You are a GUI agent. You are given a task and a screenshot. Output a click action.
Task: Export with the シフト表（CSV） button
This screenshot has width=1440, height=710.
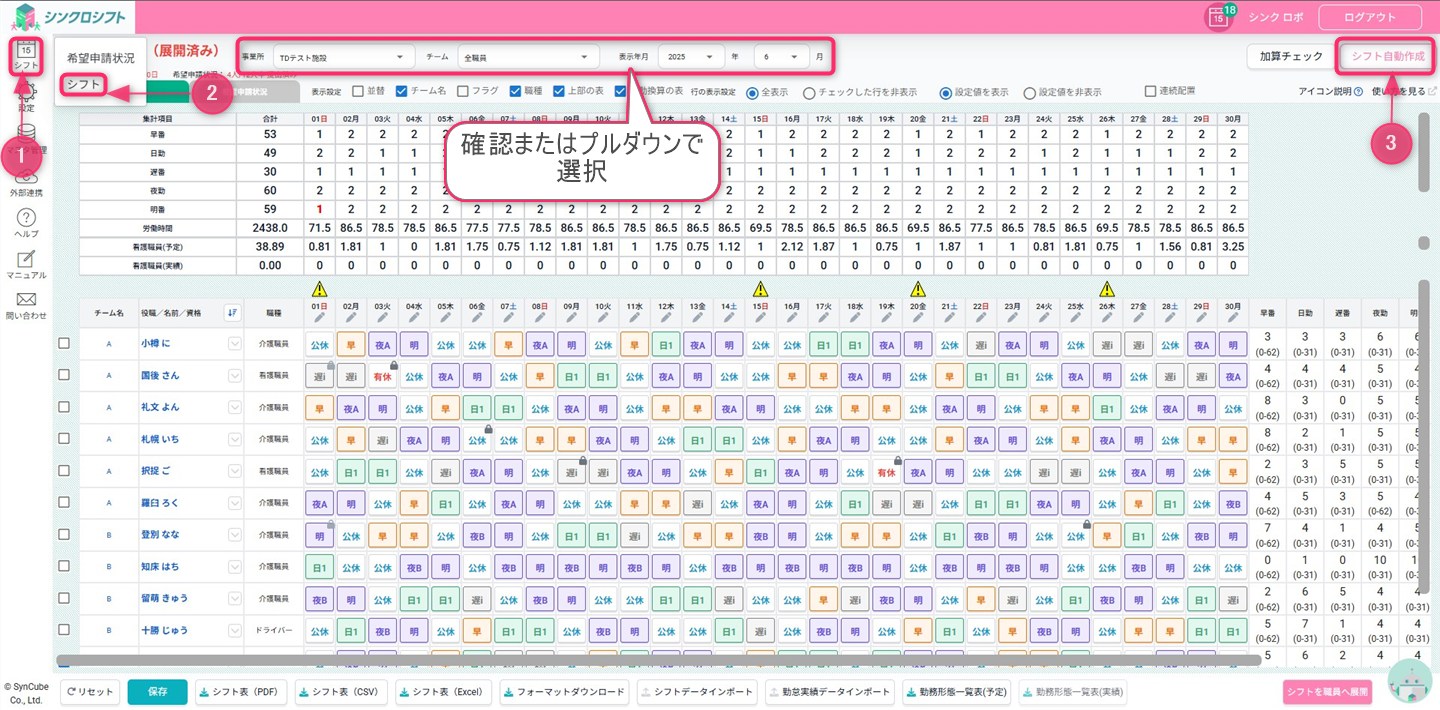(341, 692)
